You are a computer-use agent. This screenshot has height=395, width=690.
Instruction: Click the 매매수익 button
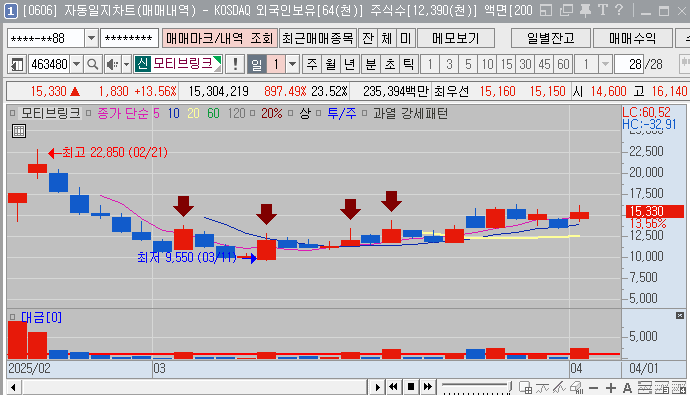[632, 38]
